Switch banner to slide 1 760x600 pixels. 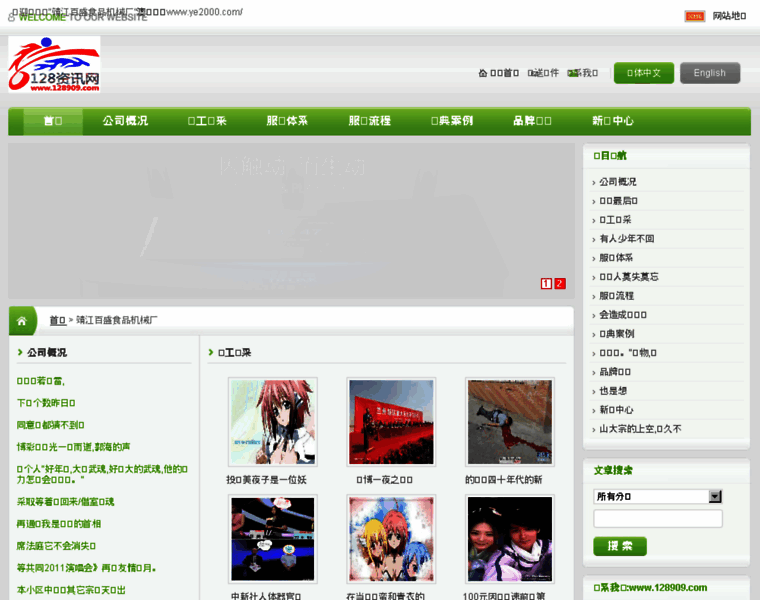(546, 284)
